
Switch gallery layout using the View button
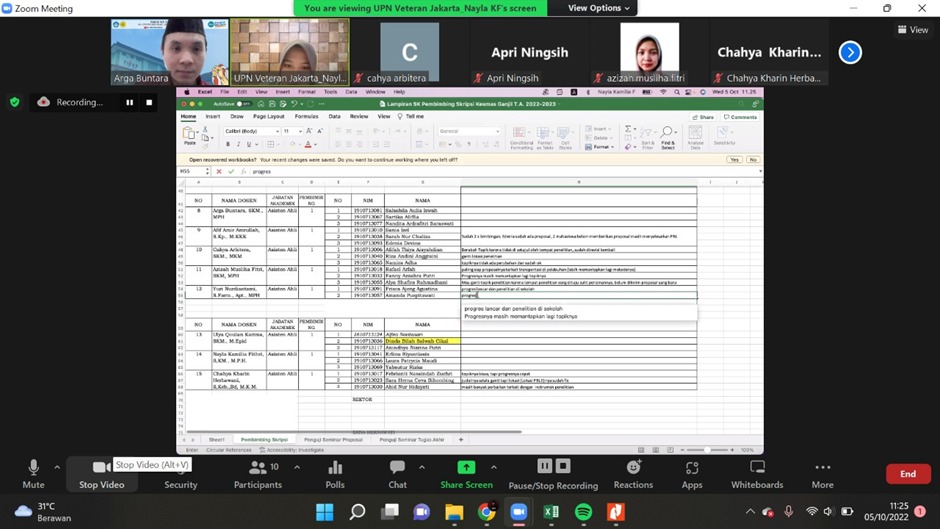[912, 30]
